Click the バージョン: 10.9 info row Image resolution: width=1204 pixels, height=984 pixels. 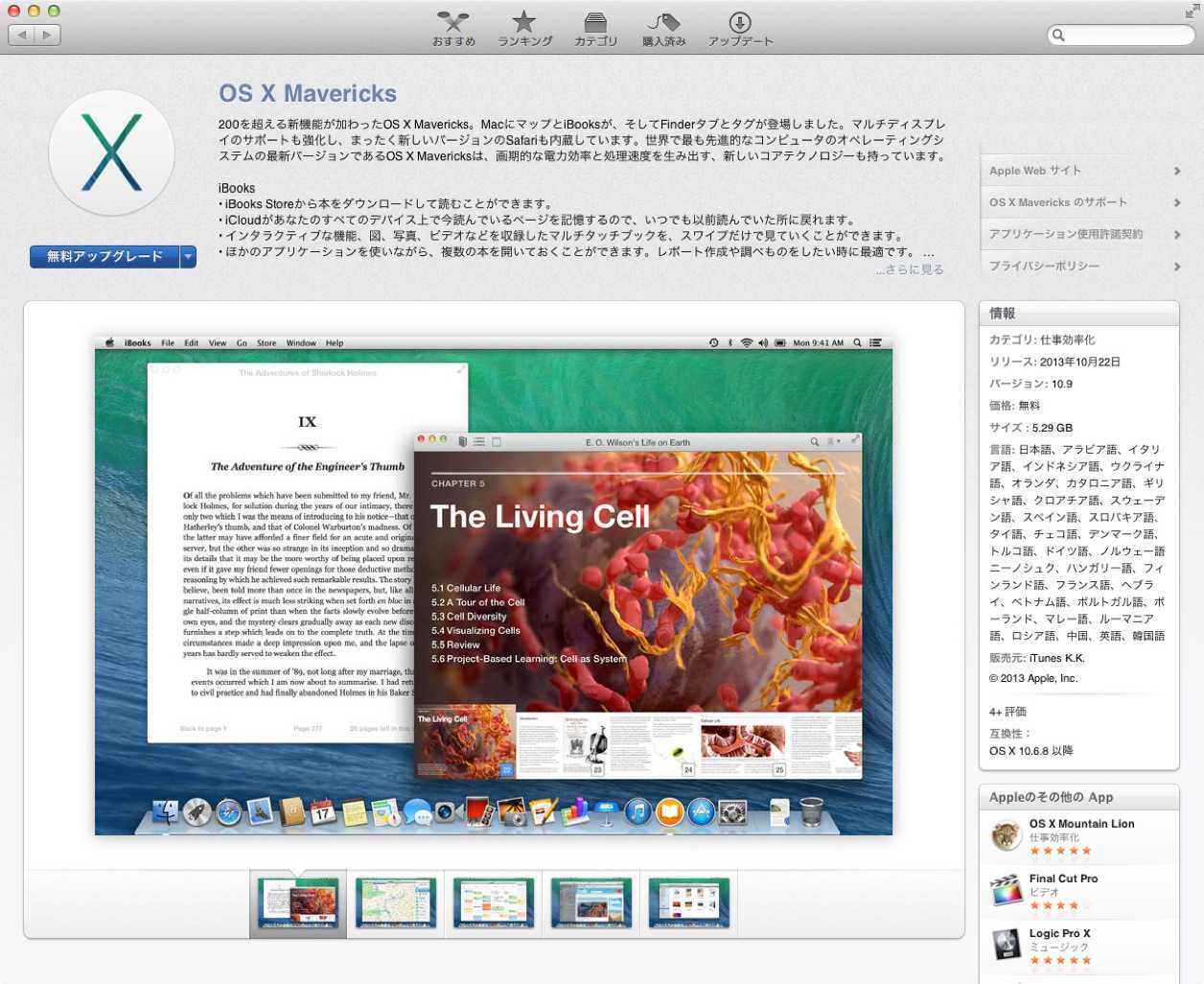coord(1030,384)
